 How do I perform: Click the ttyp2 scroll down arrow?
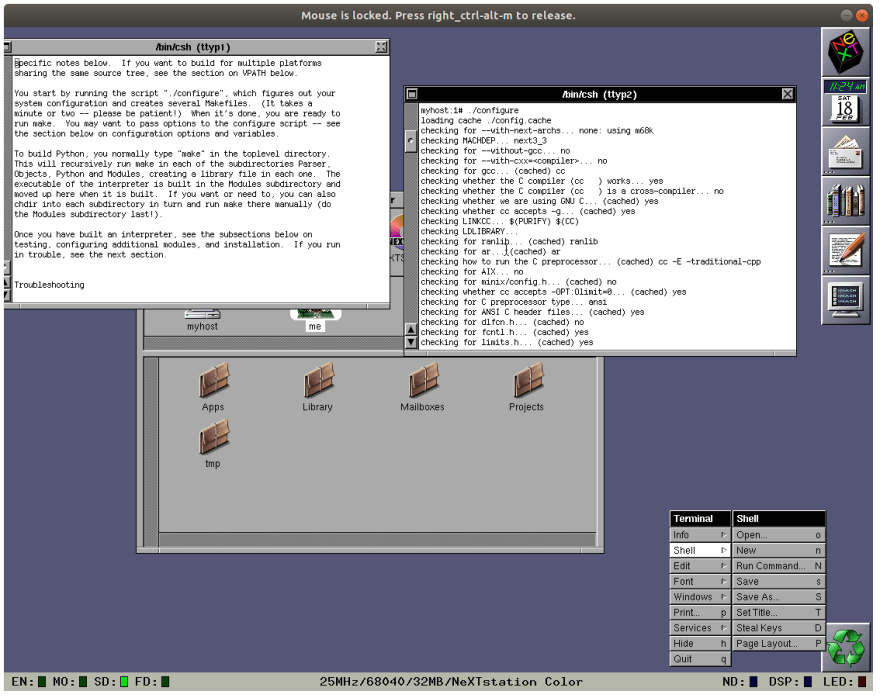411,342
